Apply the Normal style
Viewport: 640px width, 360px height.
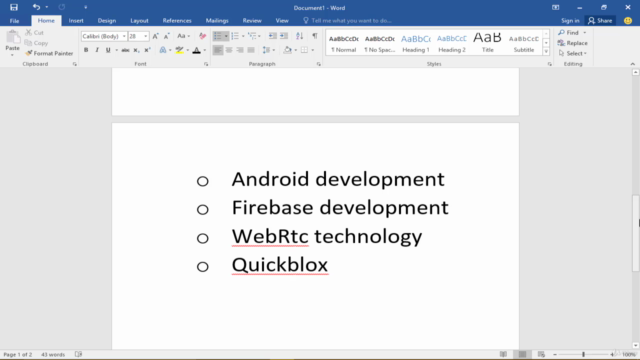pos(344,43)
